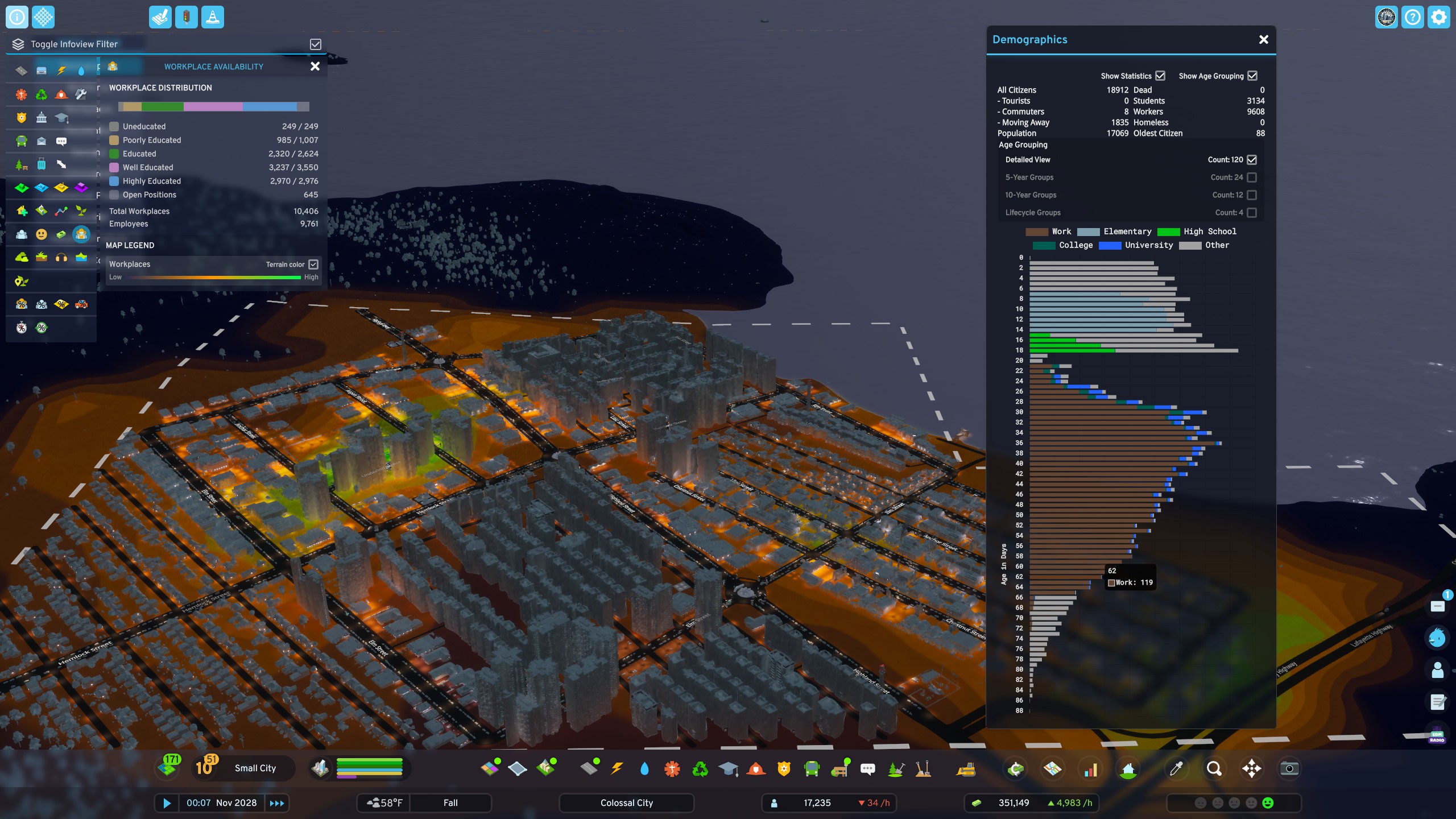Enable the Lifecycle Groups checkbox
The width and height of the screenshot is (1456, 819).
1252,213
